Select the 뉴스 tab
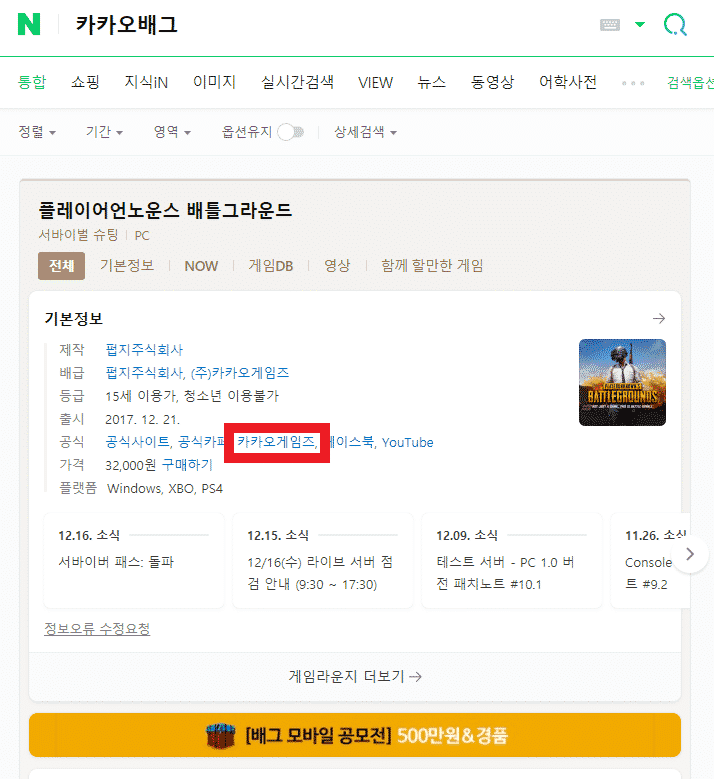714x779 pixels. [x=431, y=82]
